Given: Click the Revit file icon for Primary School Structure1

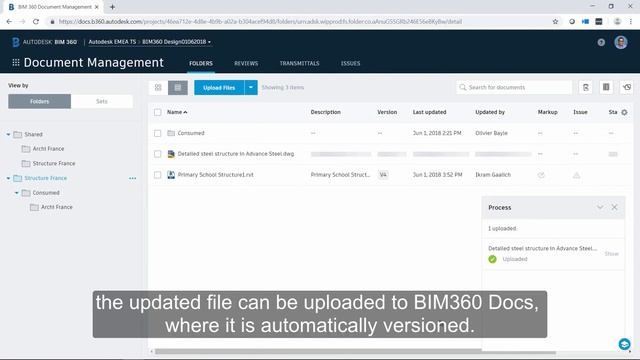Looking at the screenshot, I should pyautogui.click(x=171, y=175).
